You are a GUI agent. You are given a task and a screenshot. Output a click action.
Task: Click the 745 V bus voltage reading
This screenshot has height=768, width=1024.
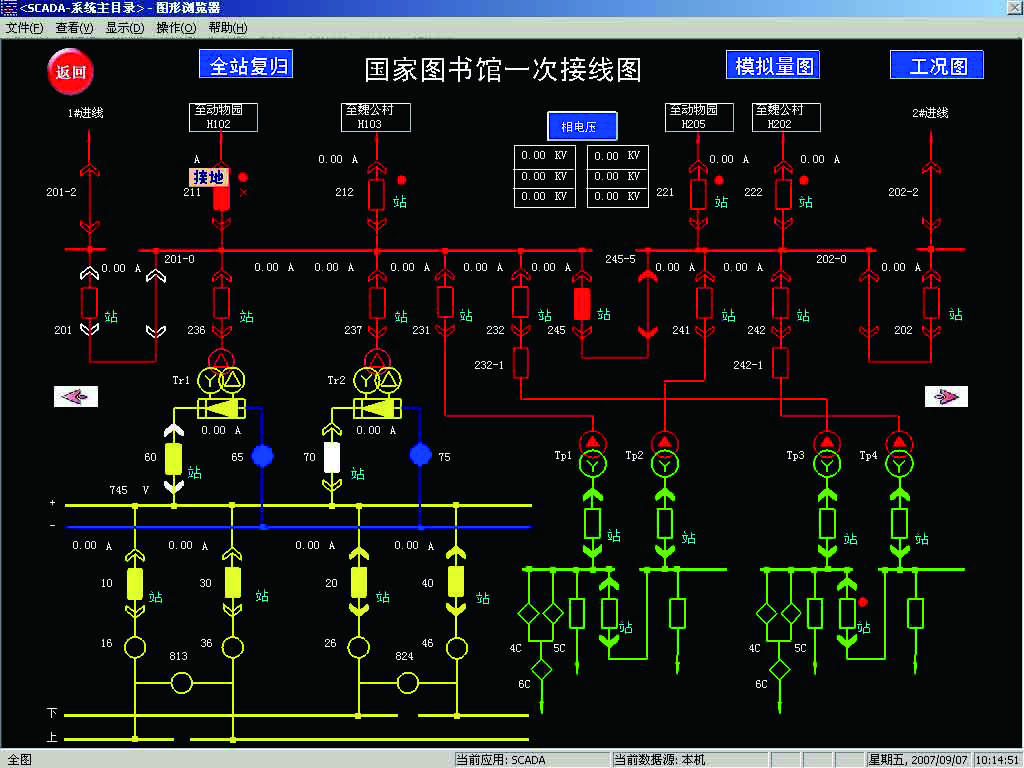click(x=129, y=490)
